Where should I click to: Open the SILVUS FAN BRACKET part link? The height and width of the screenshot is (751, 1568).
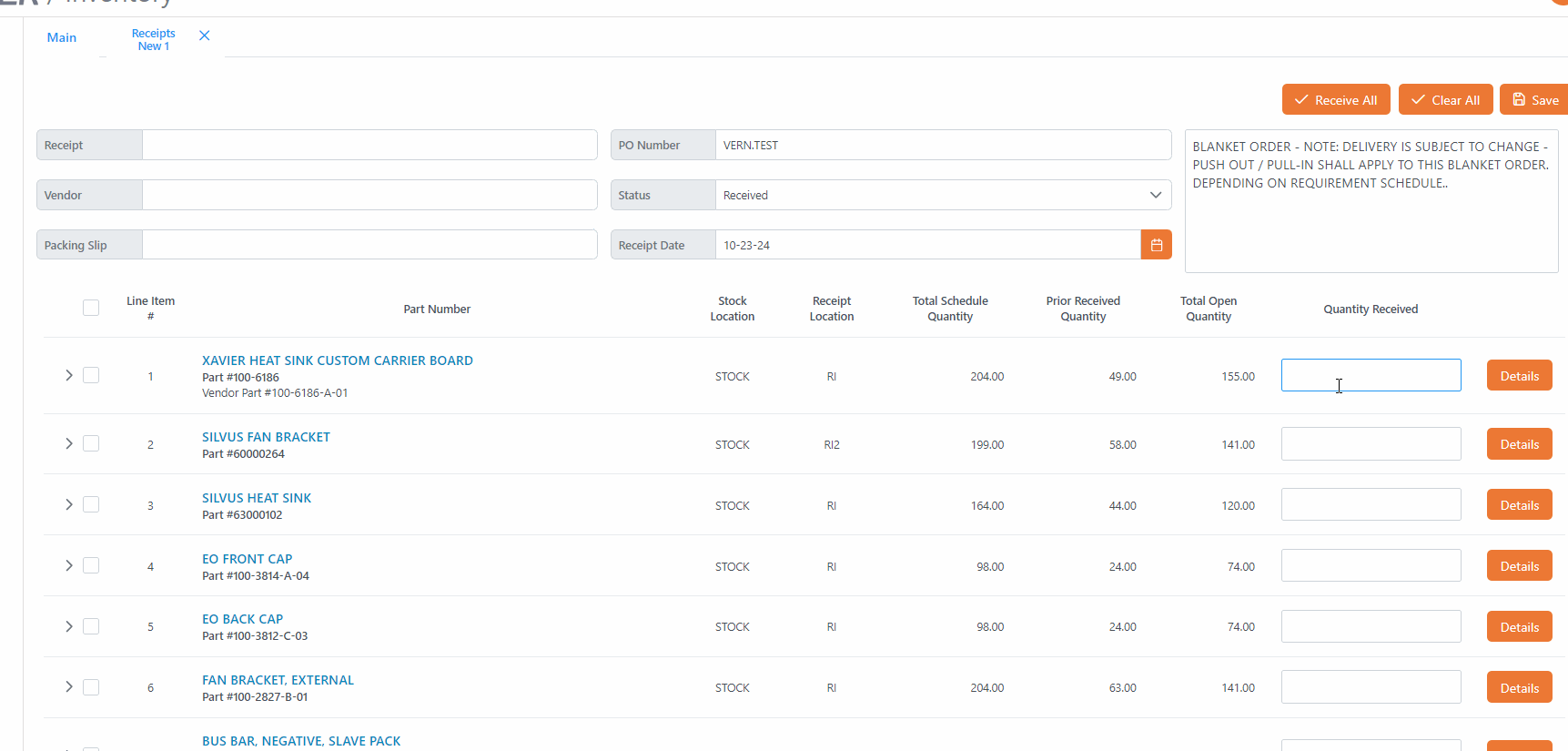tap(266, 437)
